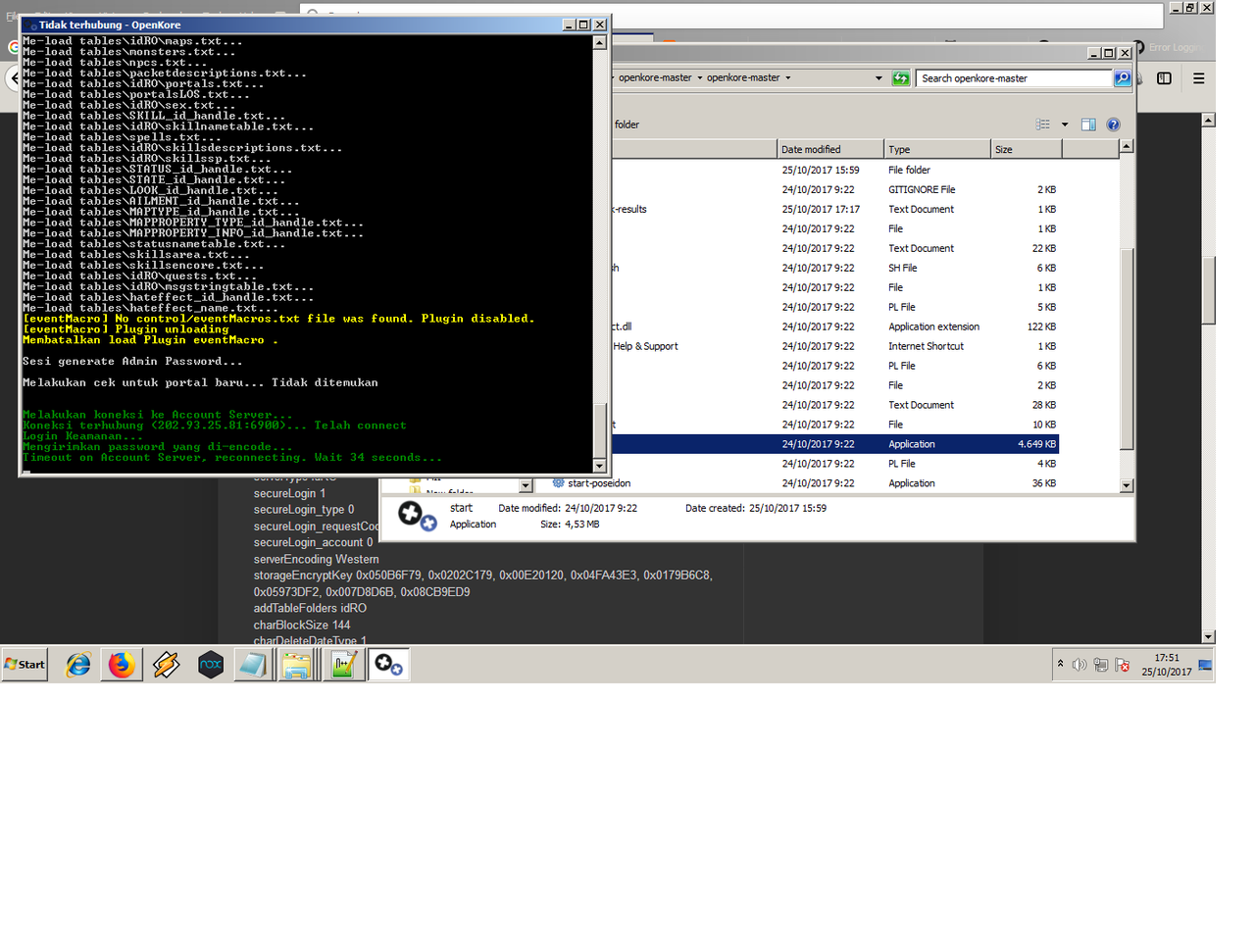Click the Explorer file list scroll up arrow

(x=1127, y=146)
